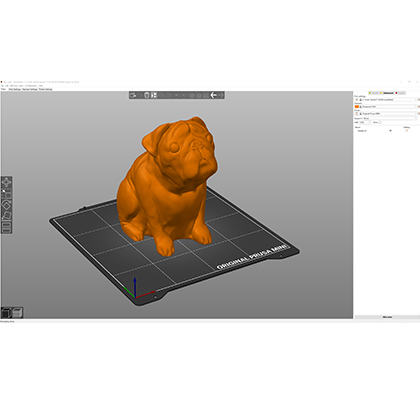Screen dimensions: 420x420
Task: Open the Supports dropdown
Action: tap(390, 118)
